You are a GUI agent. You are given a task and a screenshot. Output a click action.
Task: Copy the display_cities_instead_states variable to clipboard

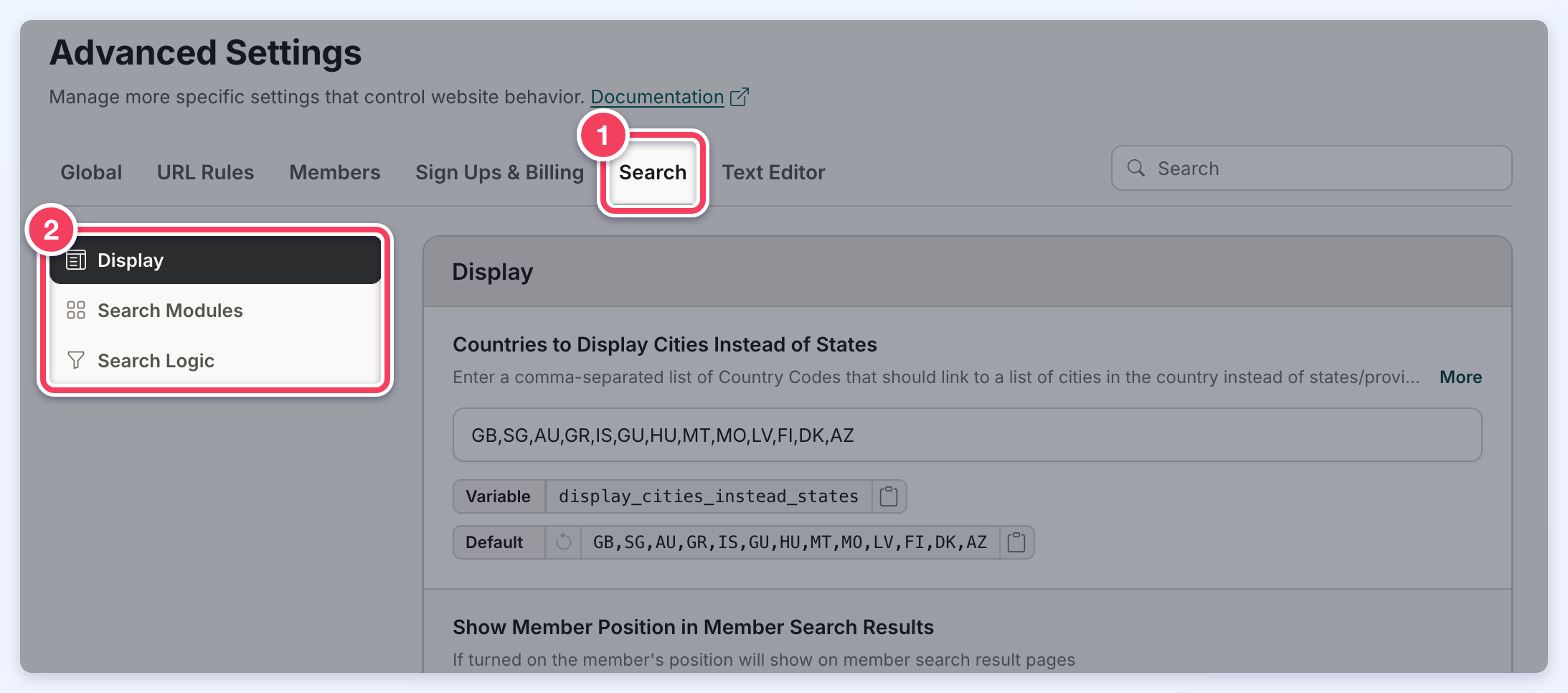tap(889, 496)
